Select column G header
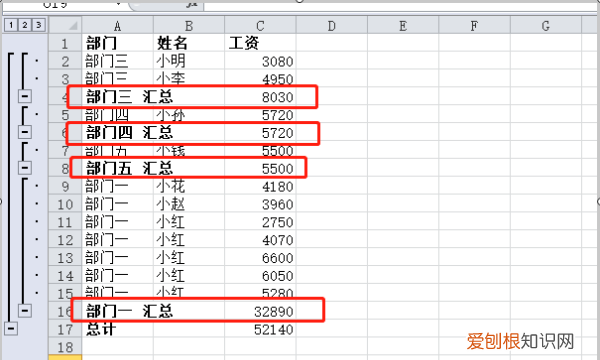This screenshot has width=600, height=360. (x=546, y=25)
